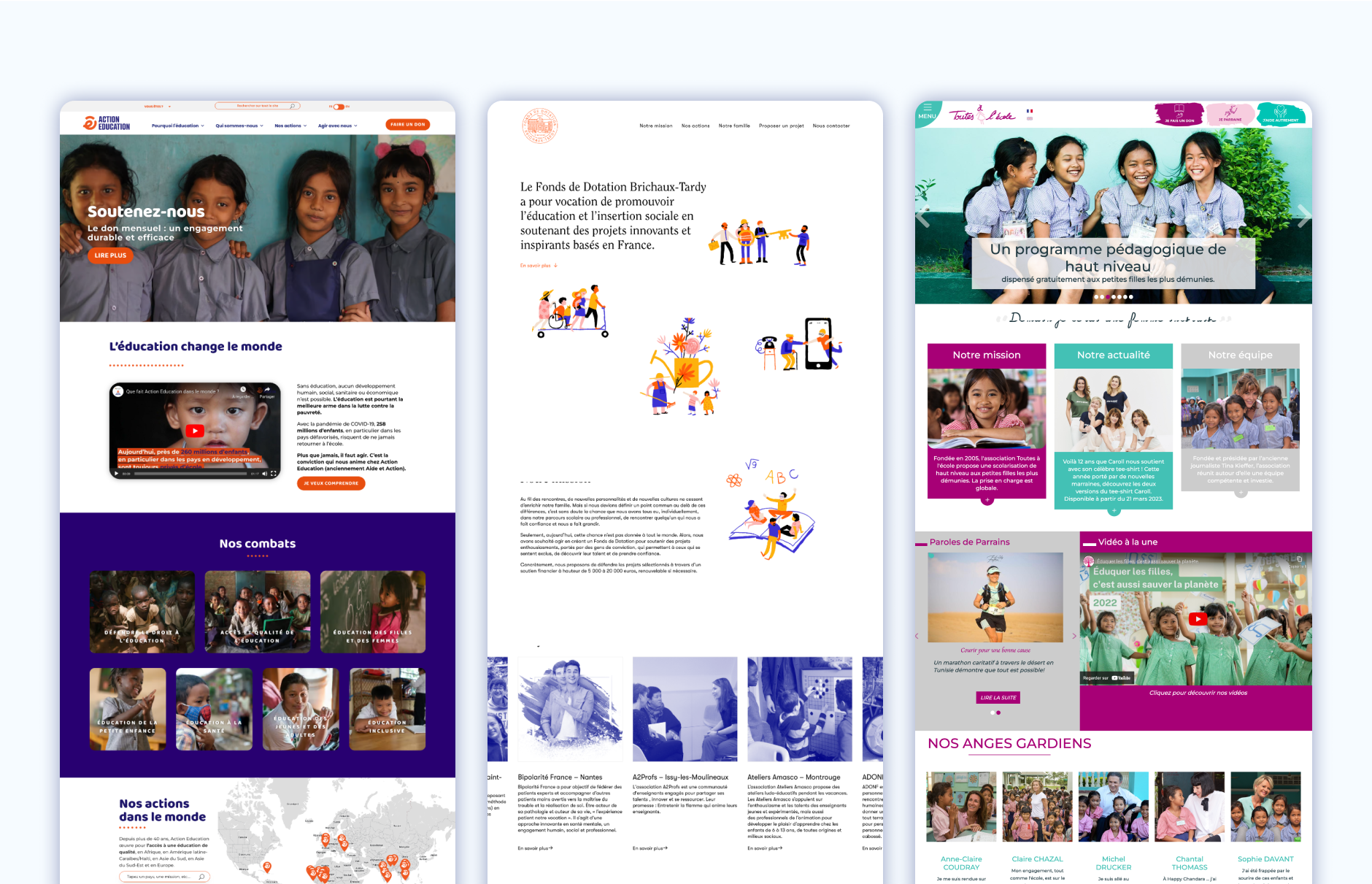Click the 'JE FAIS UN DON' button
This screenshot has width=1372, height=884.
pyautogui.click(x=1179, y=114)
